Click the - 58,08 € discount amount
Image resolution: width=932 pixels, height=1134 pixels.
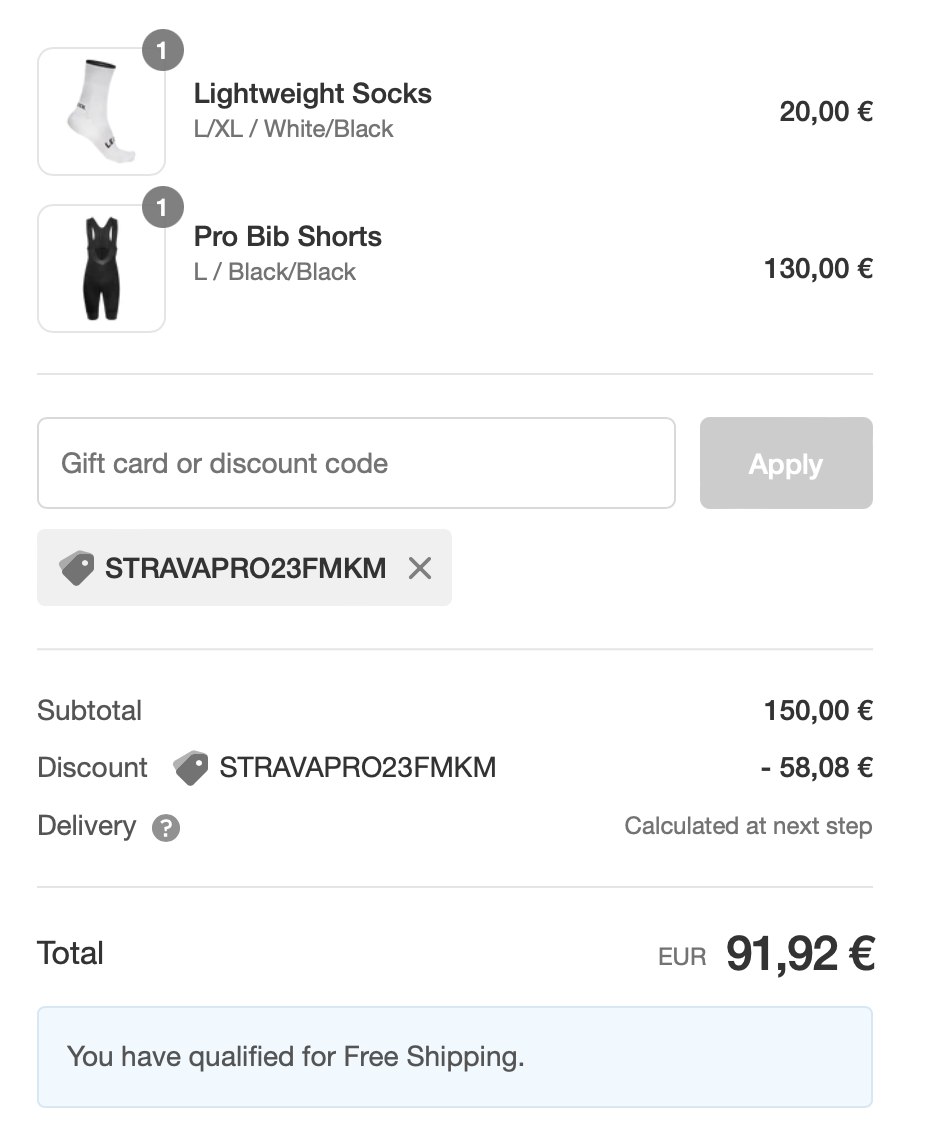point(816,768)
